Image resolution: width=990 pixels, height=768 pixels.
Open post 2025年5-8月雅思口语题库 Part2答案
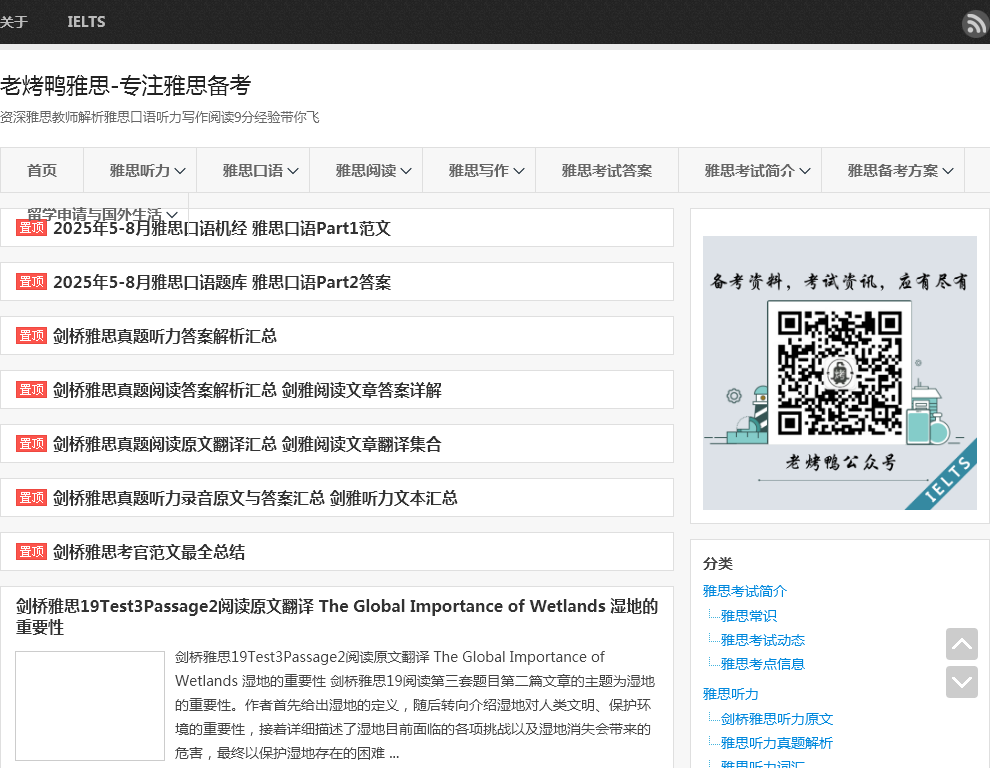pos(222,282)
